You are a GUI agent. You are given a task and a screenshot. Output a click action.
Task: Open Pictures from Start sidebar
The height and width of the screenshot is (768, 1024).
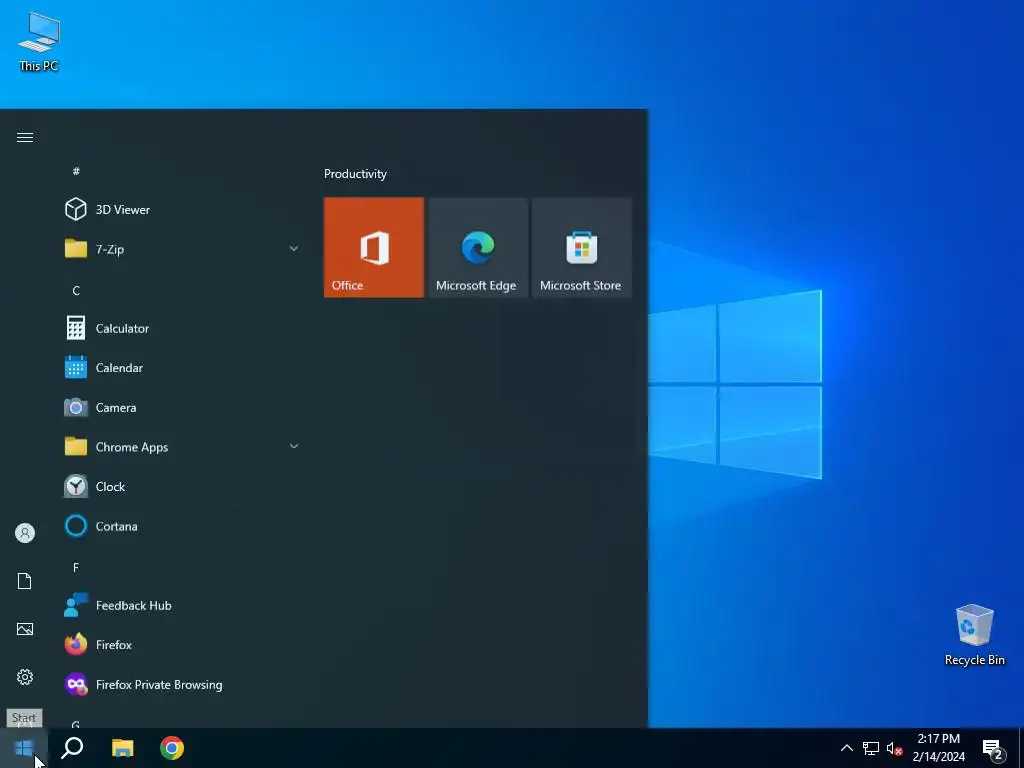tap(25, 629)
